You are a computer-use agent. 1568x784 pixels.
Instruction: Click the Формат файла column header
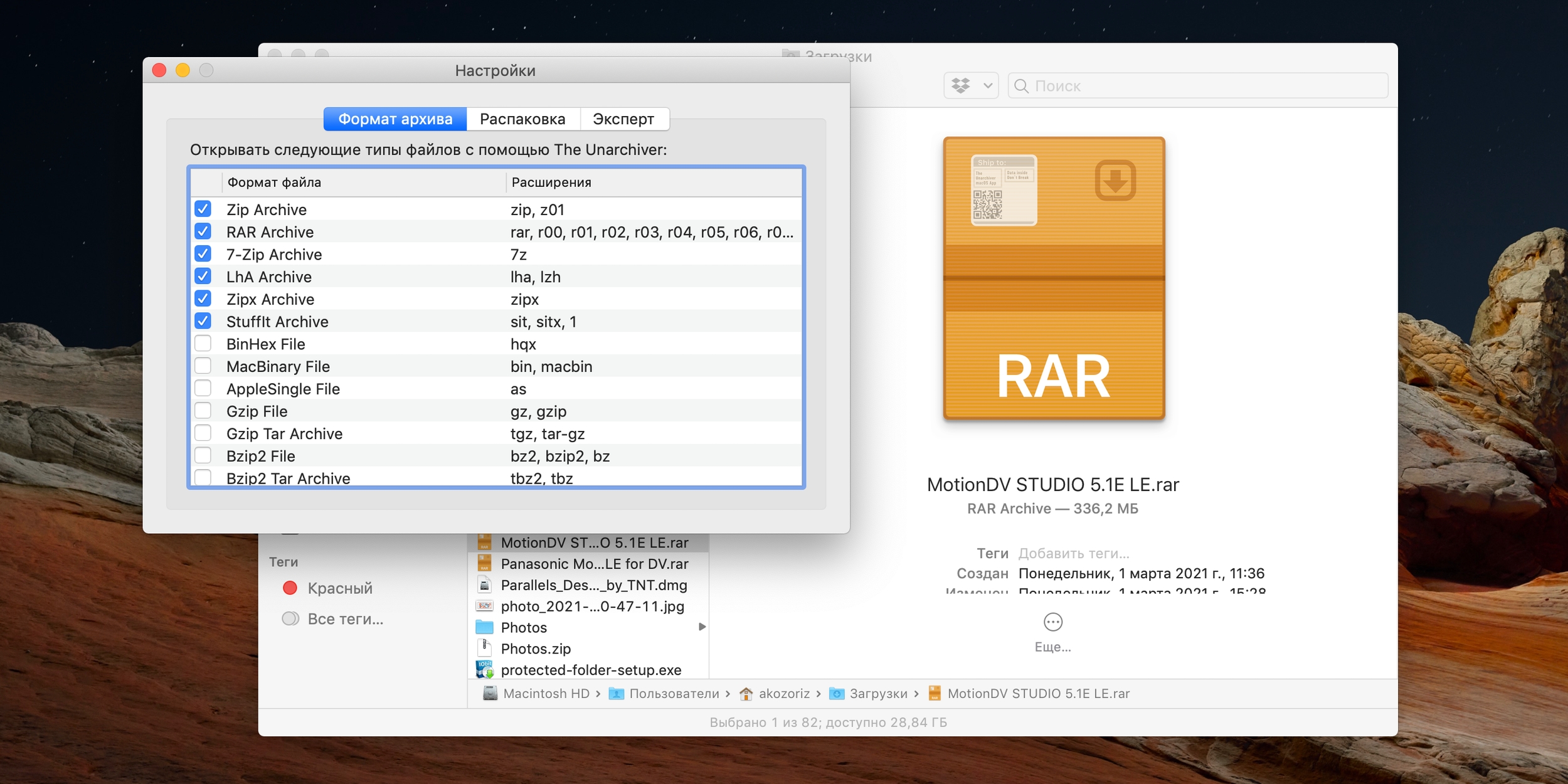coord(364,183)
